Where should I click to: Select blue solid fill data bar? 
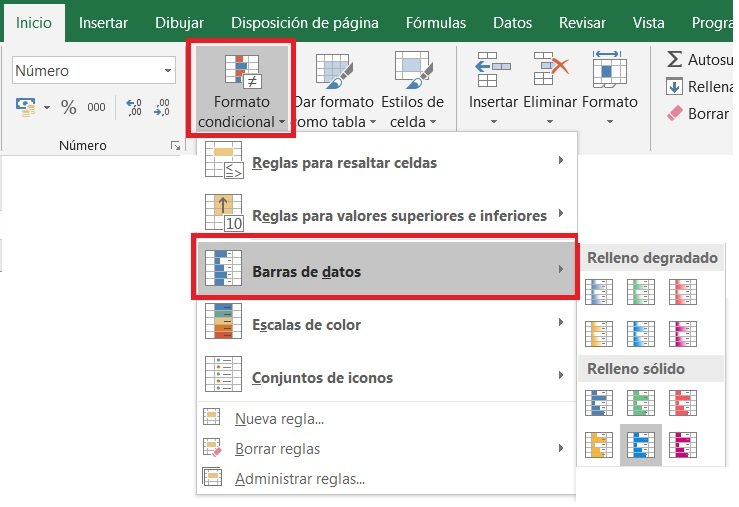(x=599, y=403)
